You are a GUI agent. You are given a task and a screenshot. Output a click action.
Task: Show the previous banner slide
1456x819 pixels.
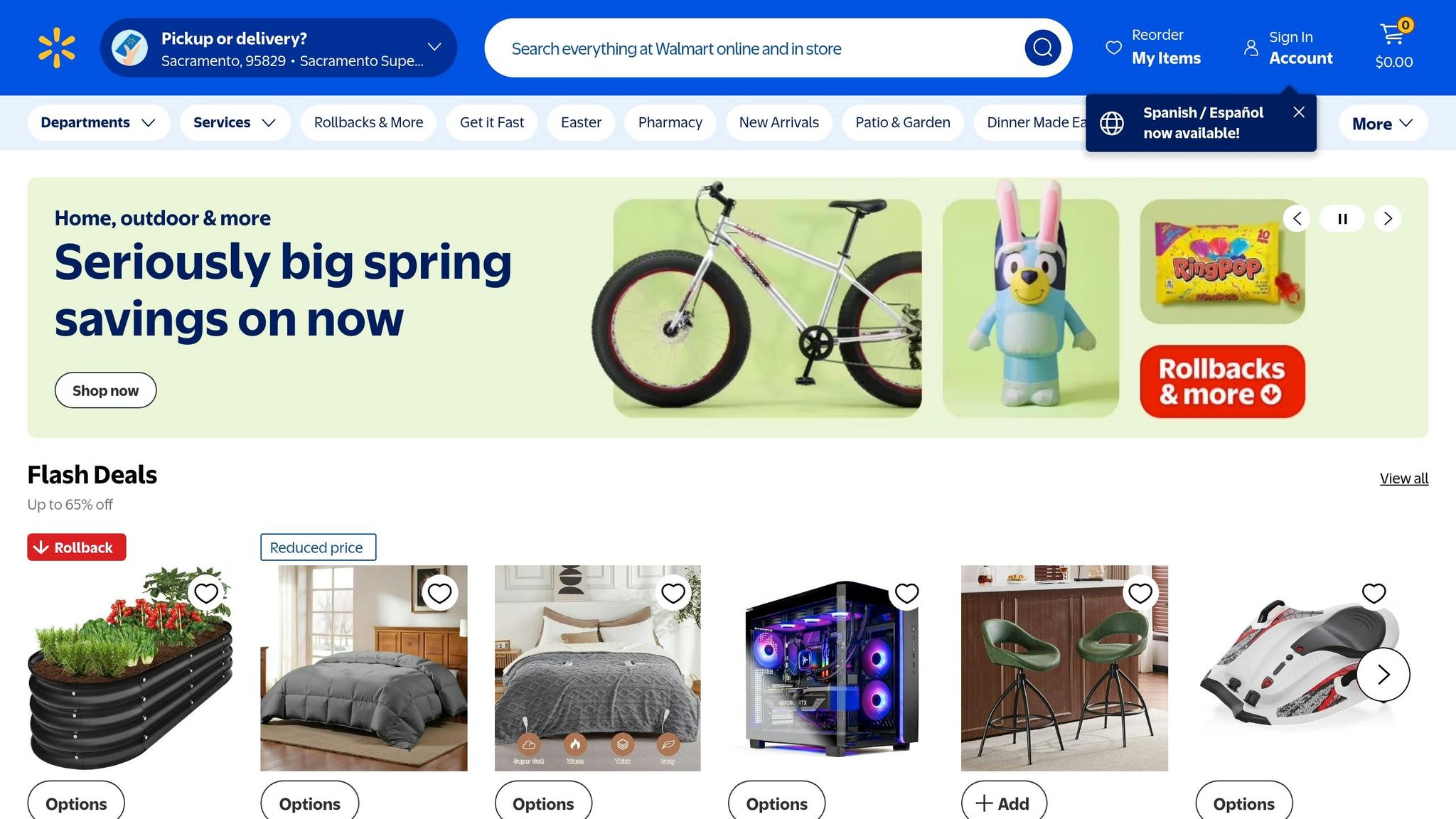(1297, 218)
